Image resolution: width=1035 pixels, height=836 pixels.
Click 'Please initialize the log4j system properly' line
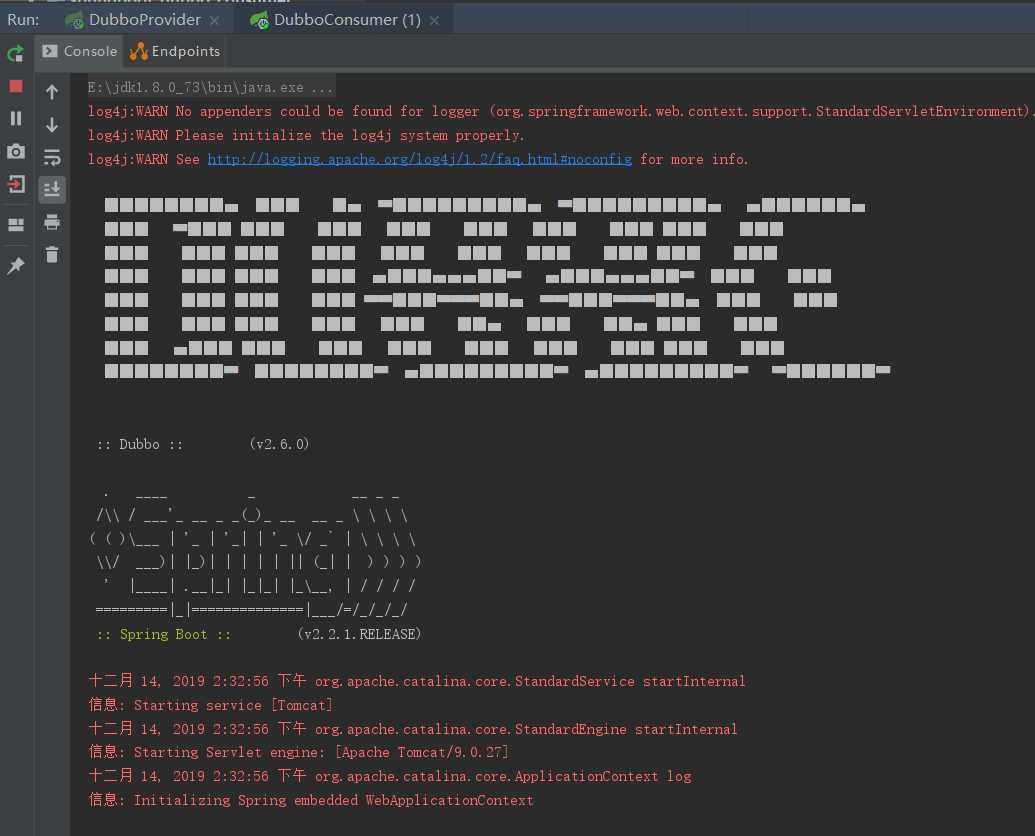coord(306,135)
